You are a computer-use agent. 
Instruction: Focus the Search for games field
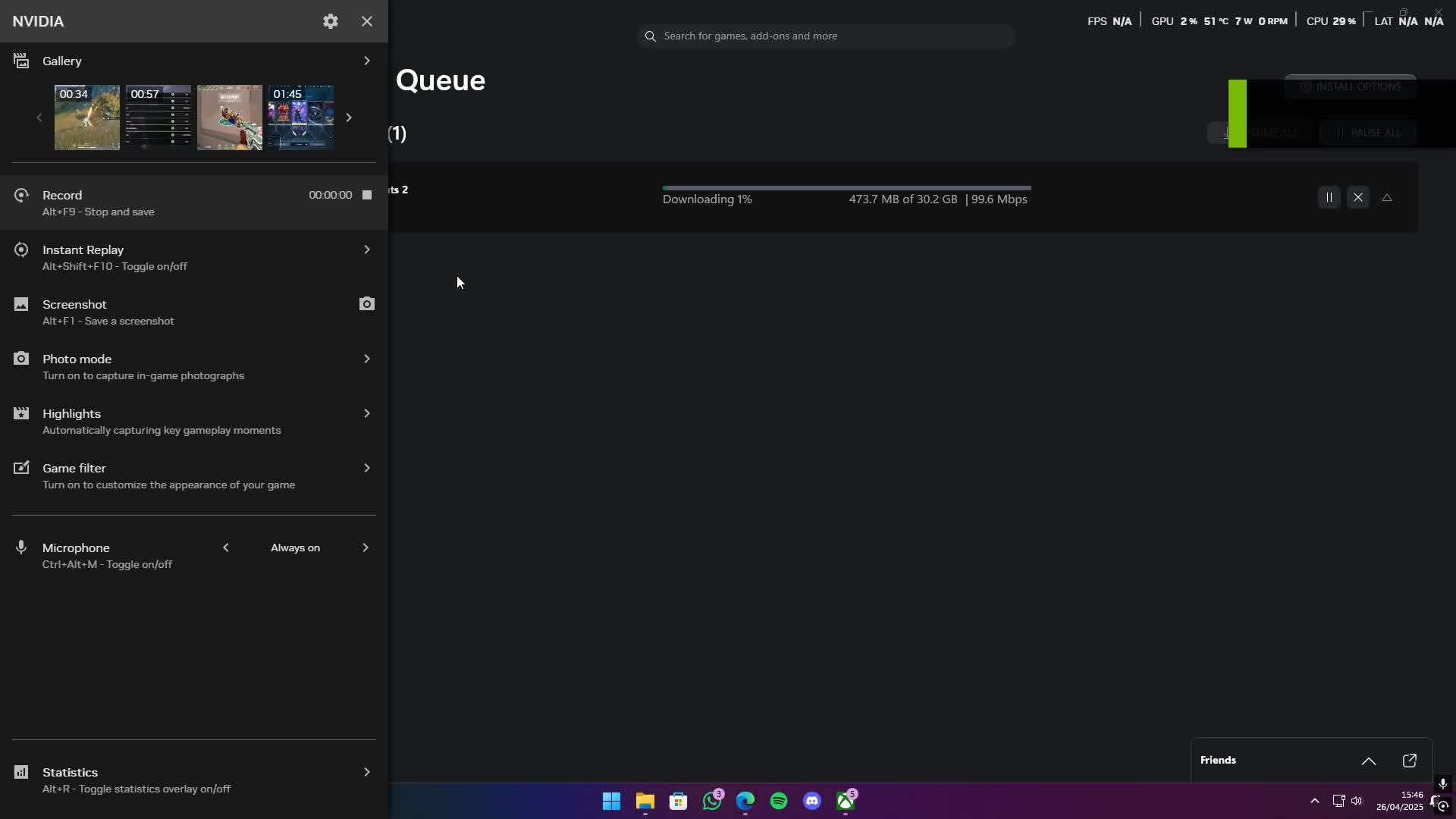point(827,36)
